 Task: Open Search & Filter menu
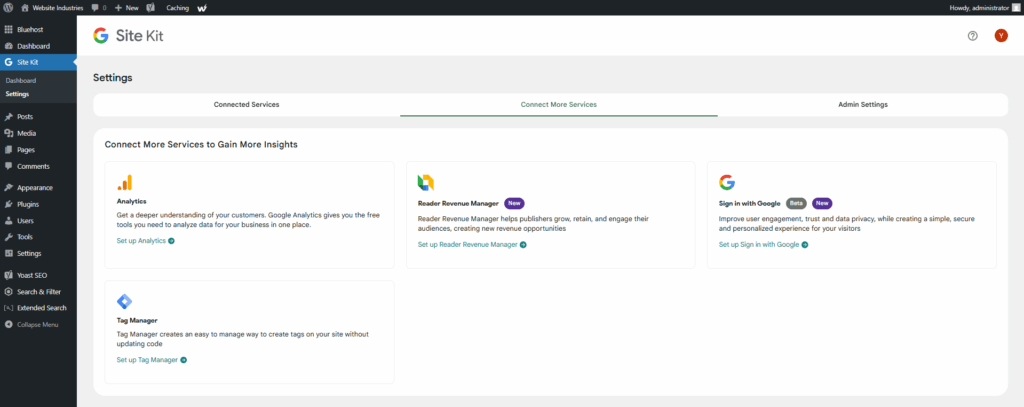(x=38, y=291)
